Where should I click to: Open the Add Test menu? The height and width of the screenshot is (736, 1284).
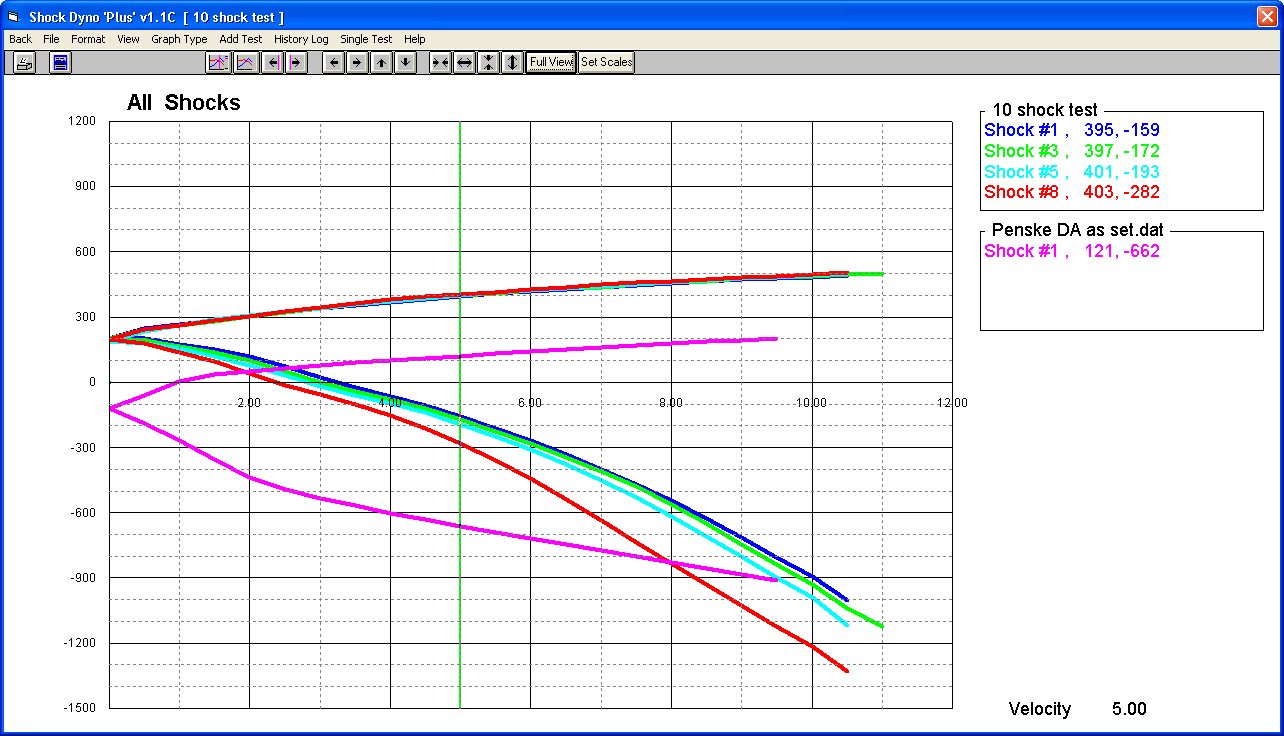240,39
